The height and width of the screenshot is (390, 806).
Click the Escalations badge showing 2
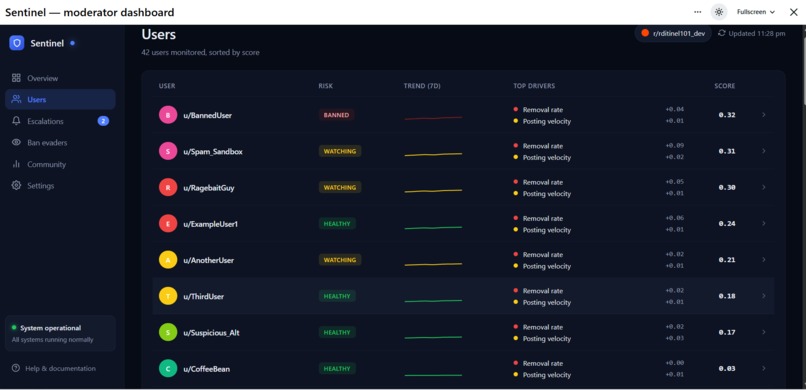point(103,121)
